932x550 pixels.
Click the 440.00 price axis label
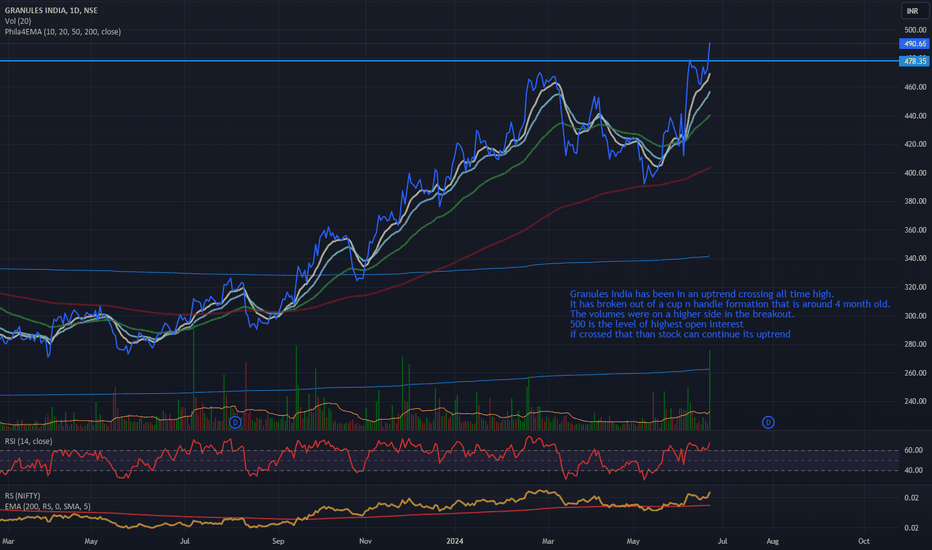(x=915, y=116)
